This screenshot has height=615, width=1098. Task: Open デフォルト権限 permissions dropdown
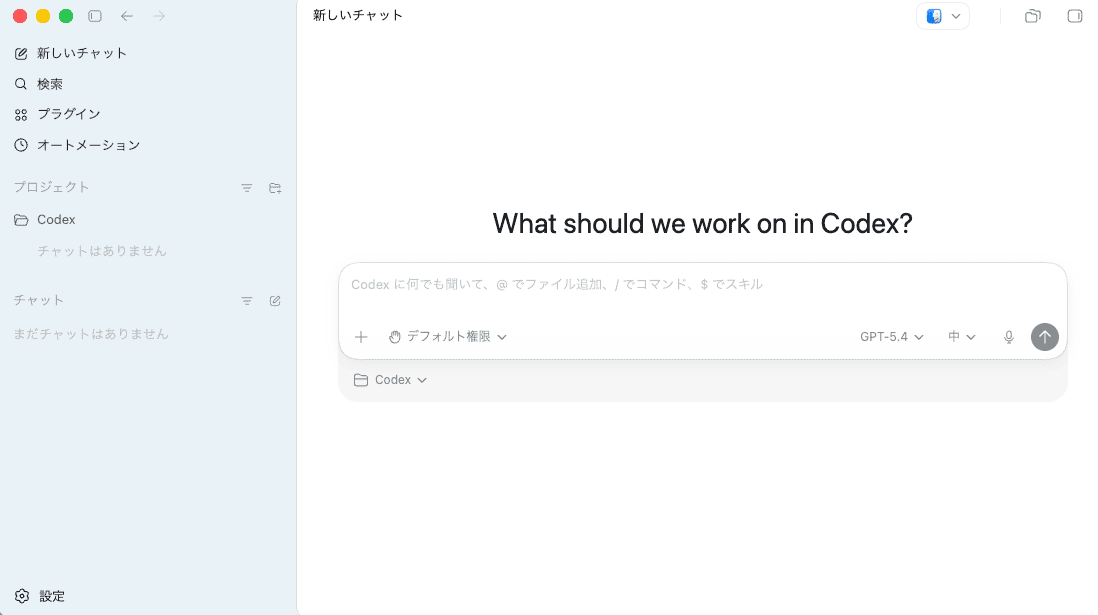[447, 337]
